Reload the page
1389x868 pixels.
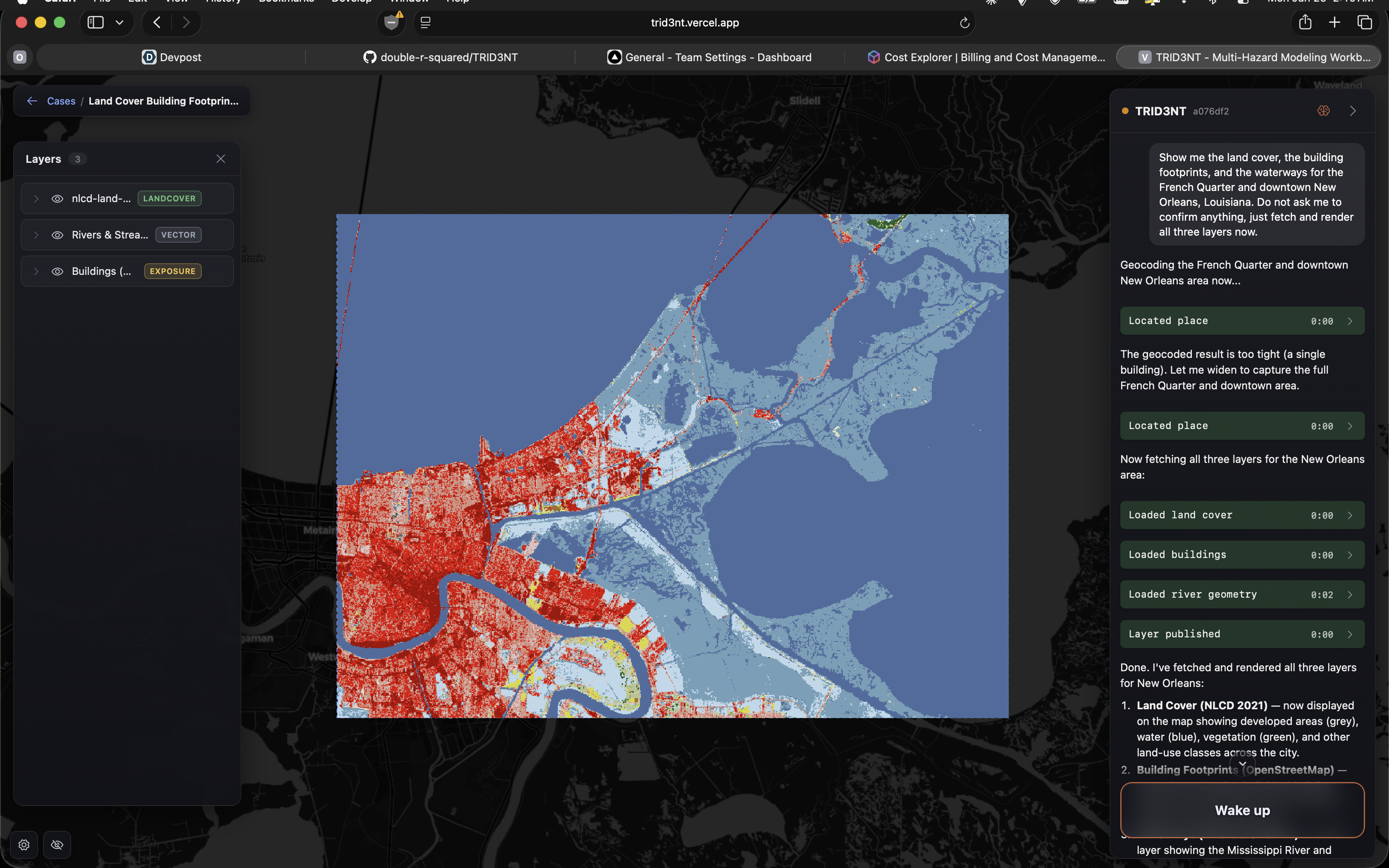[x=964, y=22]
